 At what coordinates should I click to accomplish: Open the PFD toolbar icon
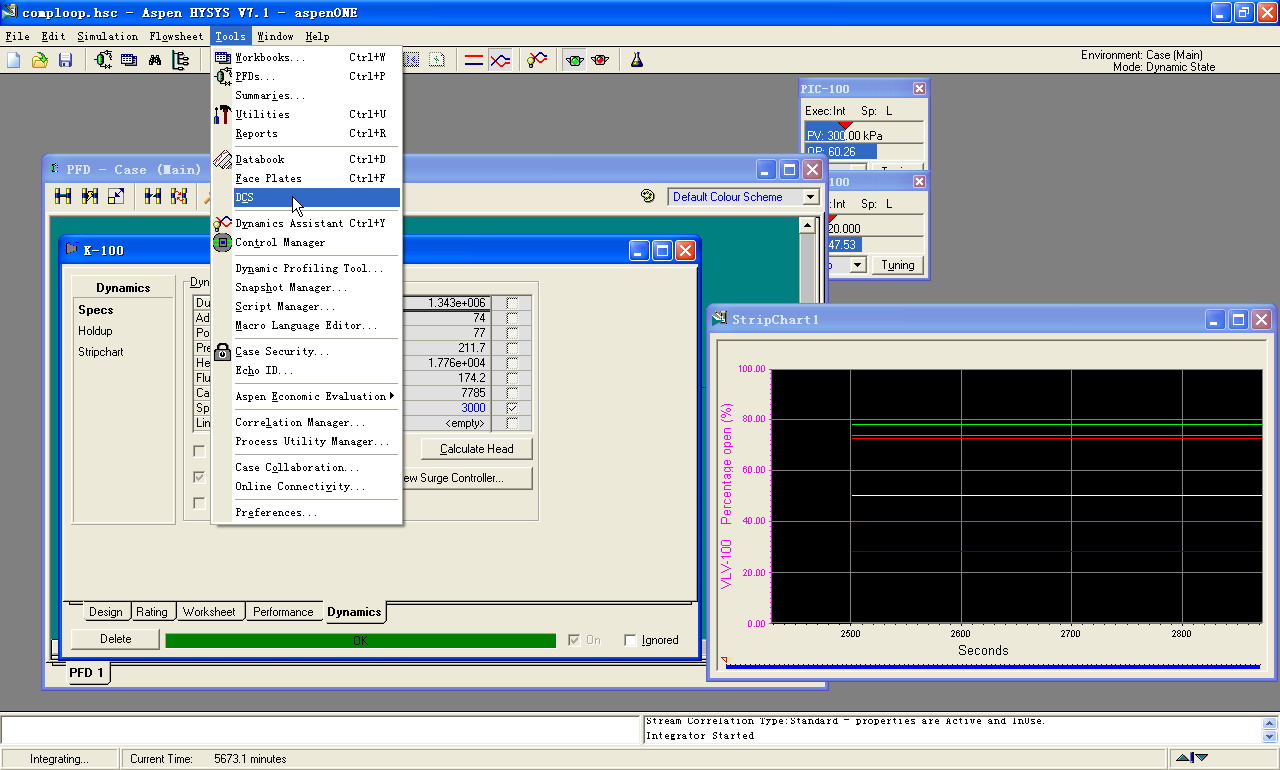click(103, 60)
